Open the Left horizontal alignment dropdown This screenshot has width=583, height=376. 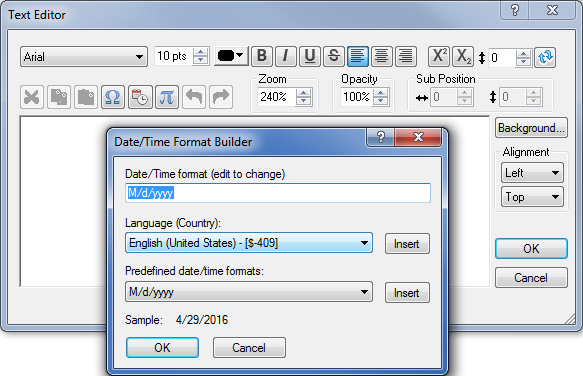pos(532,173)
